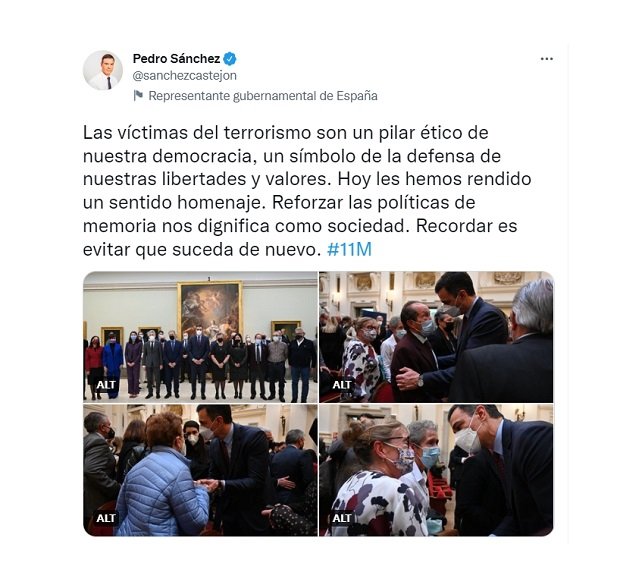This screenshot has height=585, width=638.
Task: Click the government representative flag icon
Action: tap(138, 96)
